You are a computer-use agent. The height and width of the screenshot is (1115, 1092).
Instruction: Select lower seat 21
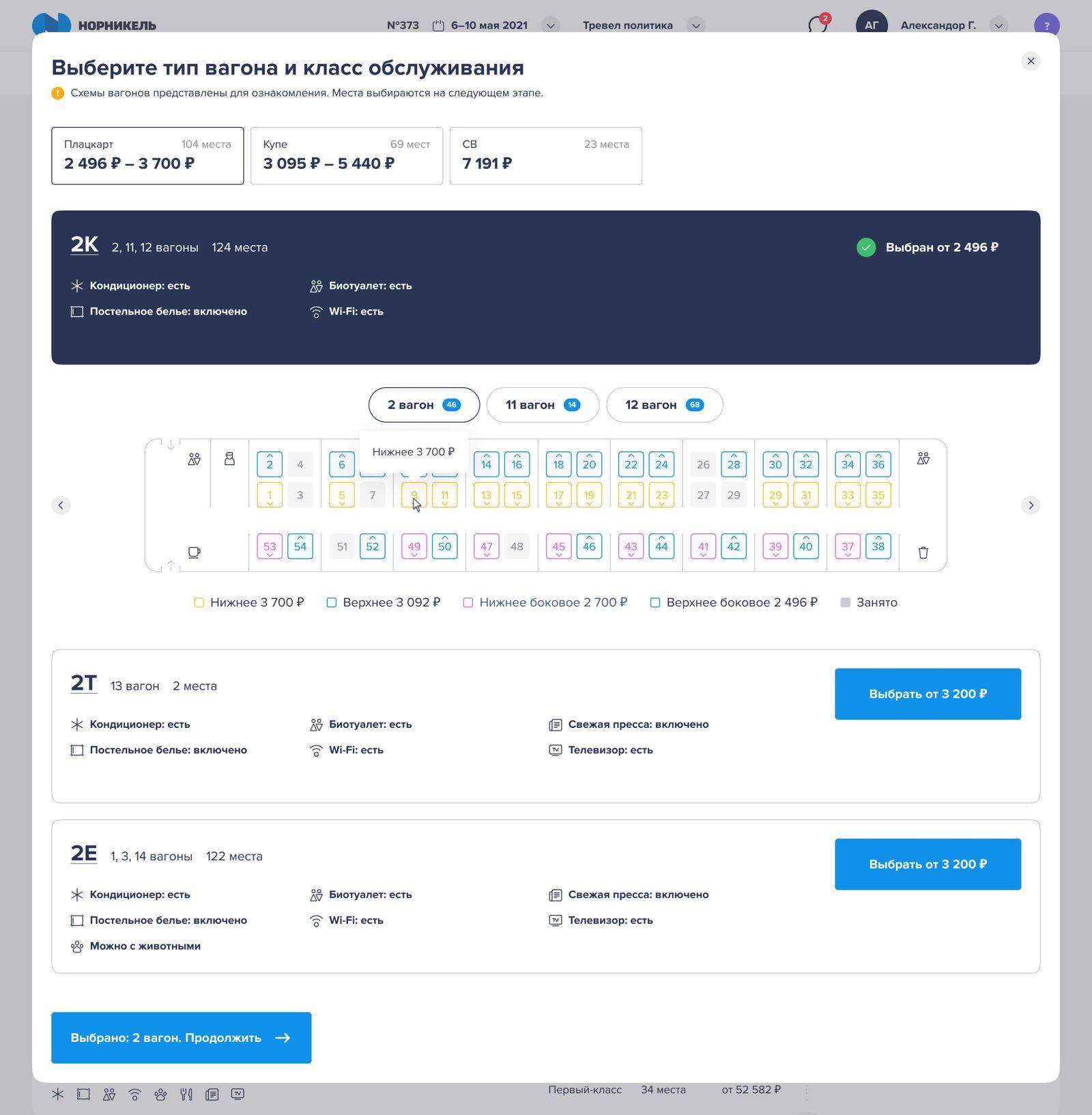tap(631, 495)
